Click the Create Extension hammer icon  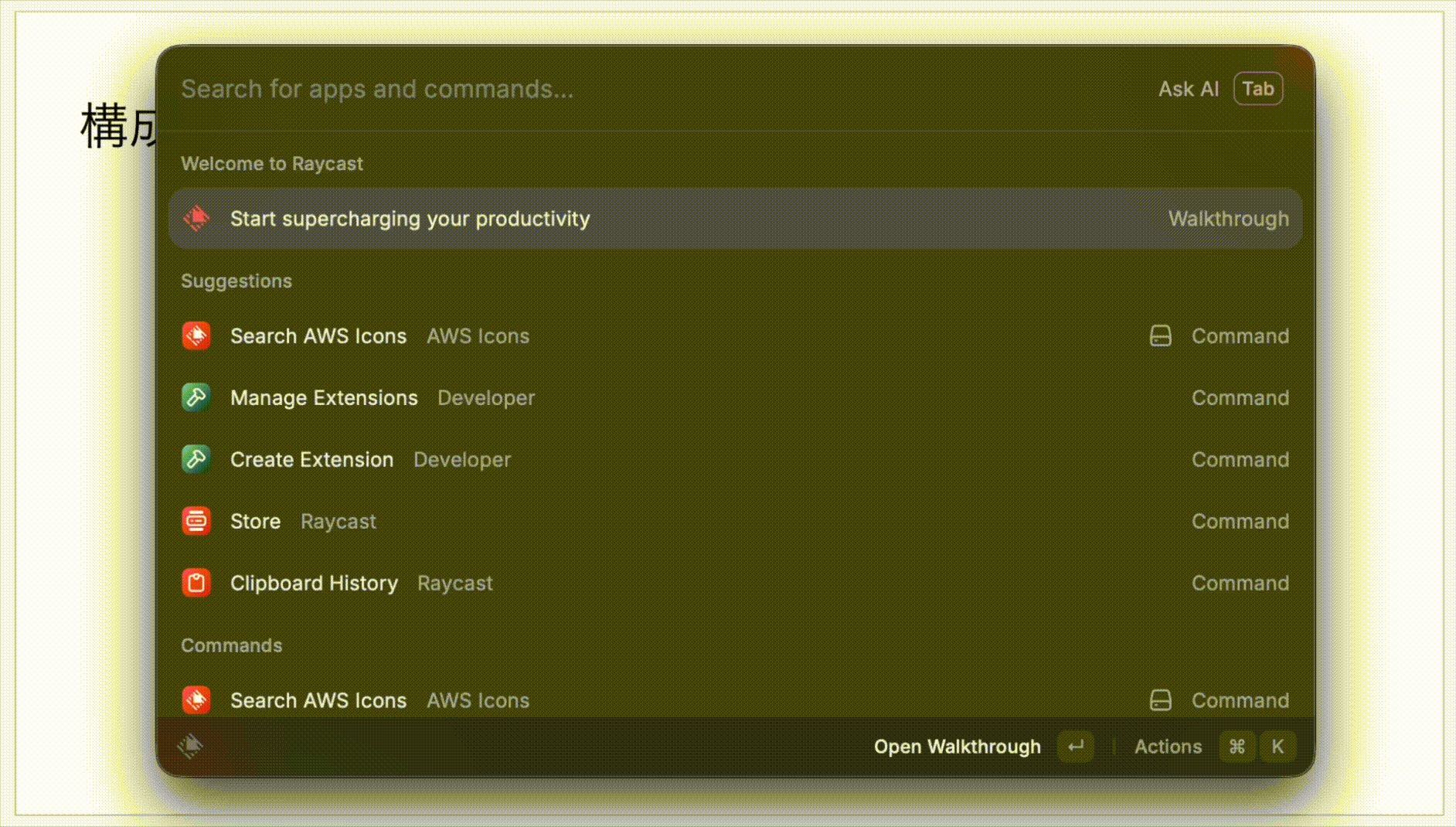tap(196, 460)
